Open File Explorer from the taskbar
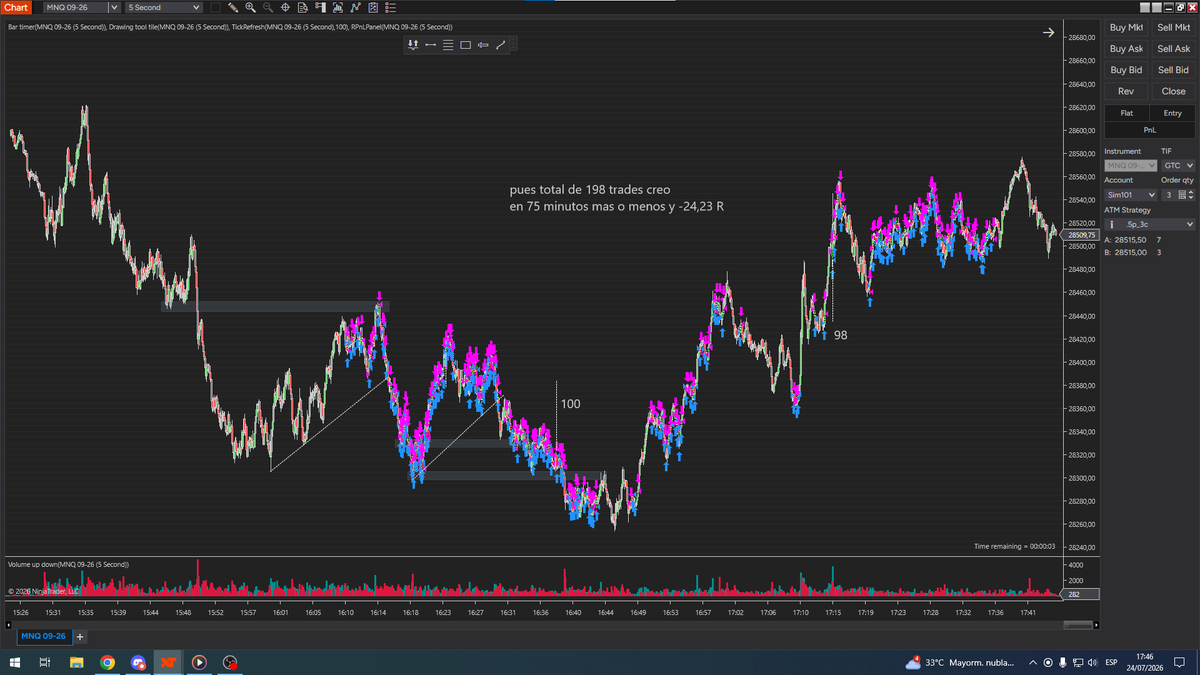Screen dimensions: 1200x675 [x=76, y=662]
